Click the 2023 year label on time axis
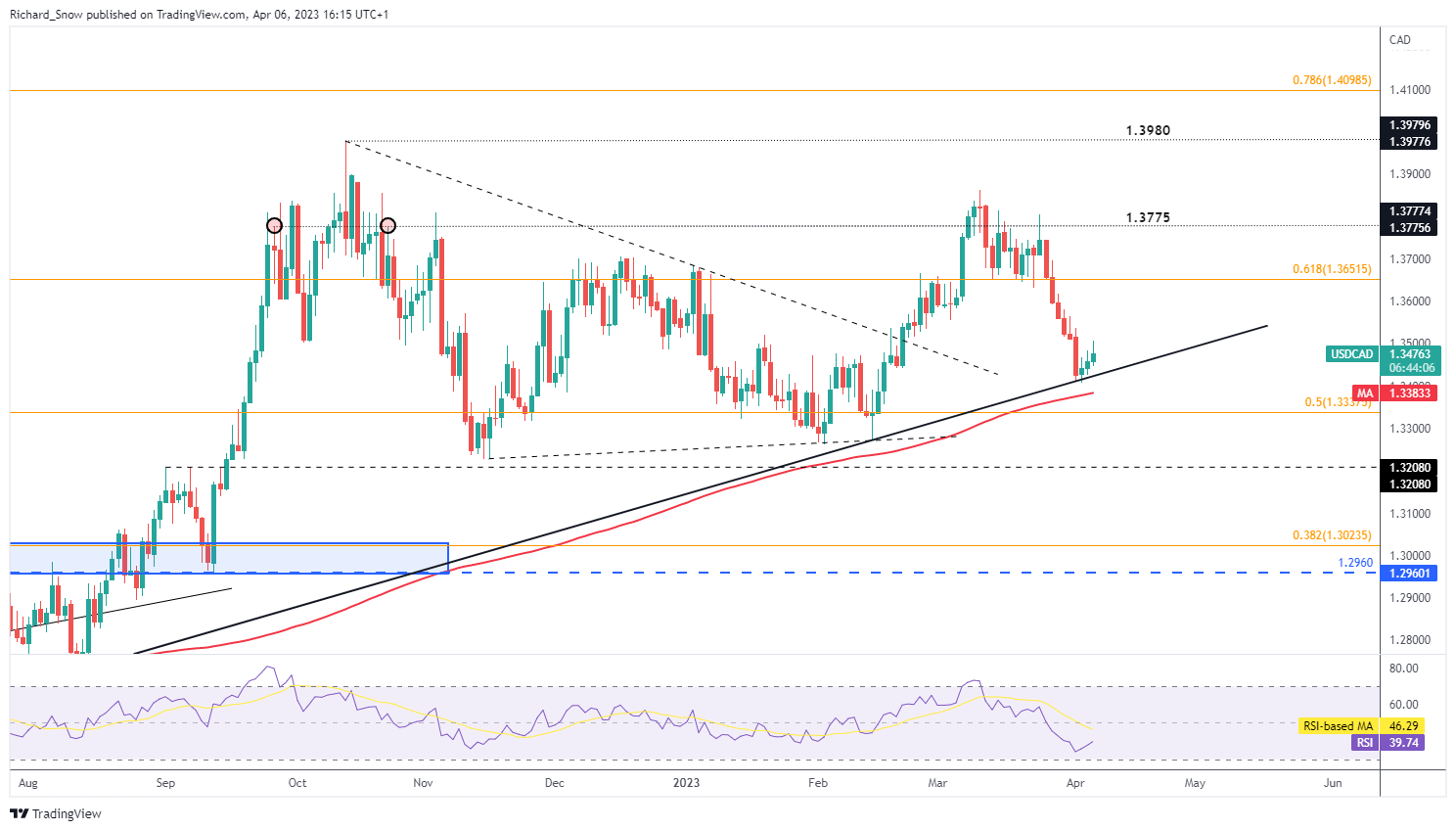This screenshot has height=831, width=1456. click(687, 783)
